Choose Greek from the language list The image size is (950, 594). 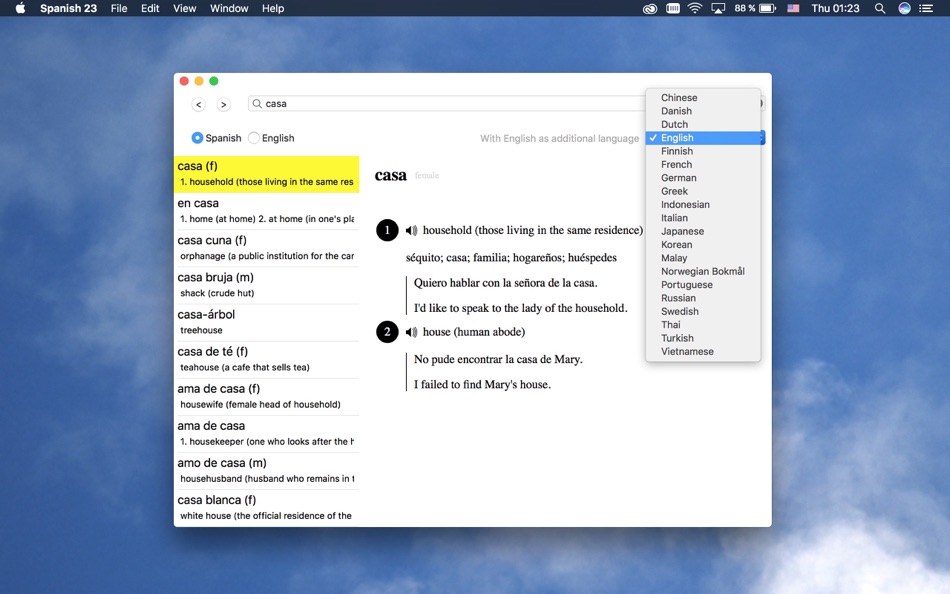pos(703,191)
